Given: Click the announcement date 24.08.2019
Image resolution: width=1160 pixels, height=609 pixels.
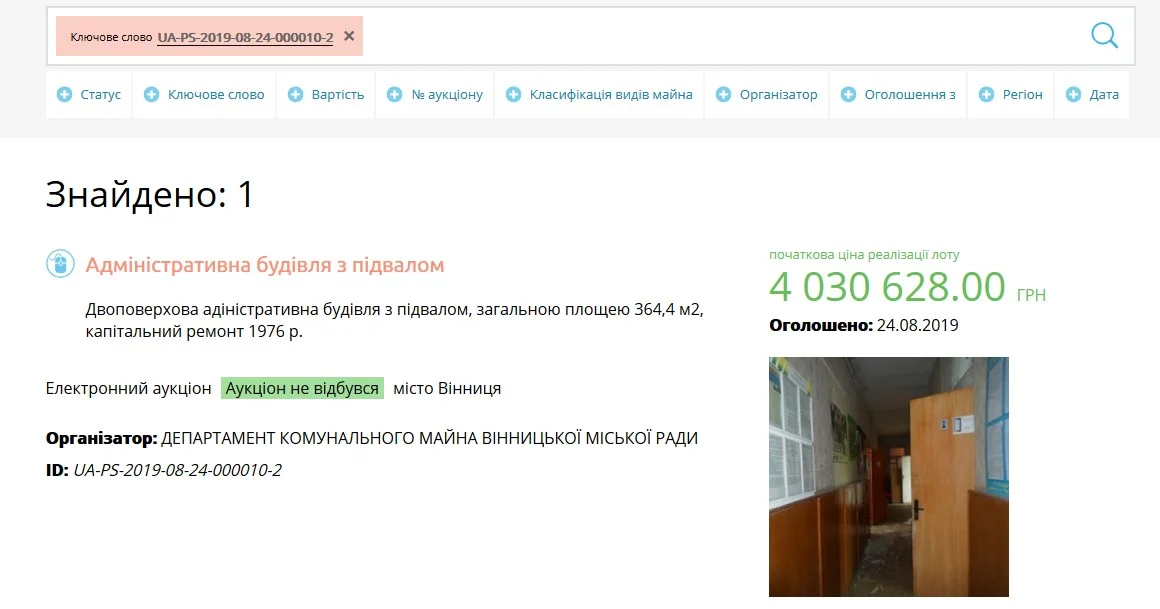Looking at the screenshot, I should [917, 326].
